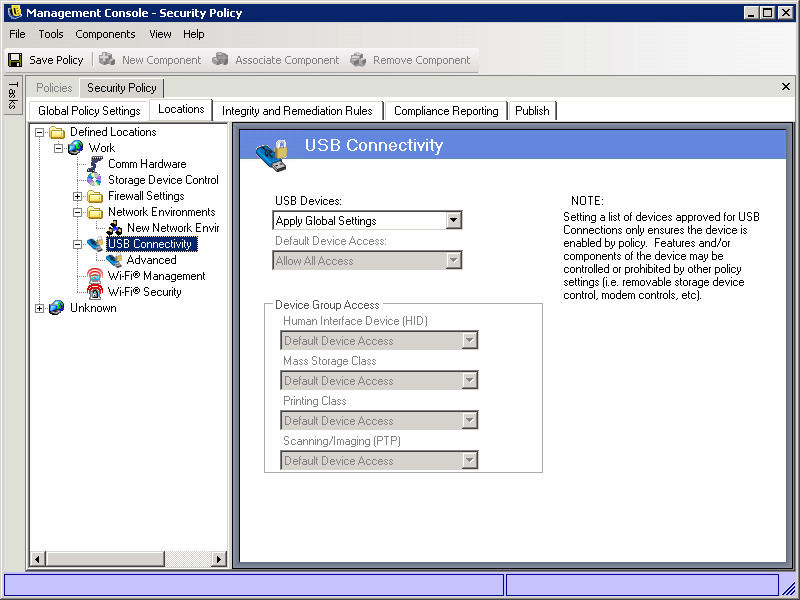Viewport: 800px width, 600px height.
Task: Open the Components menu
Action: click(105, 34)
